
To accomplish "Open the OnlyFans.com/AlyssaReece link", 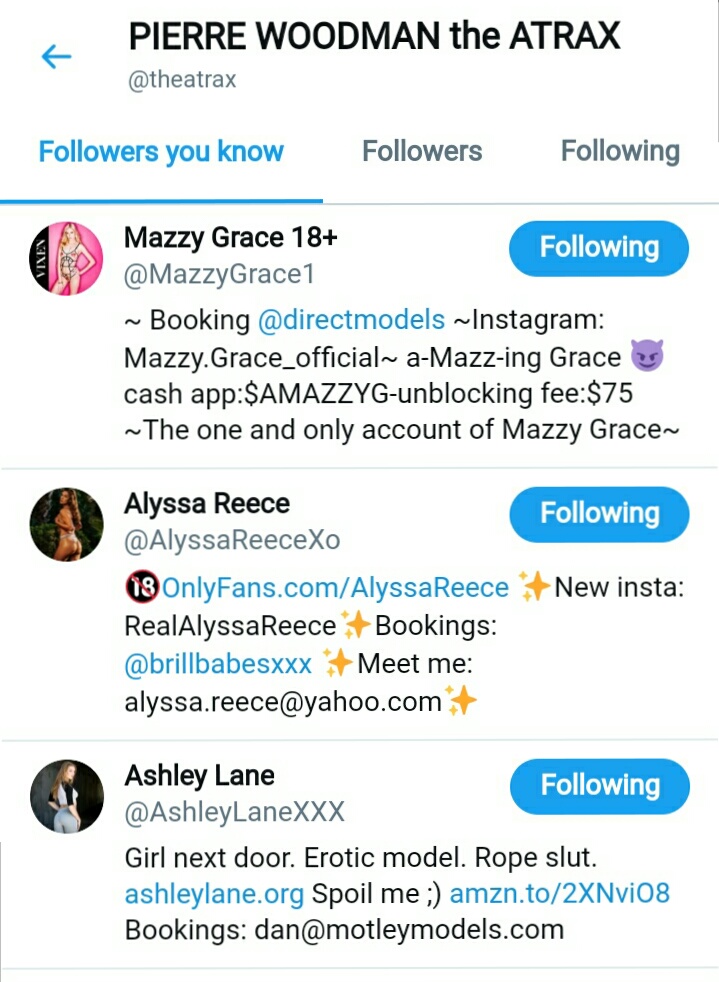I will coord(335,588).
